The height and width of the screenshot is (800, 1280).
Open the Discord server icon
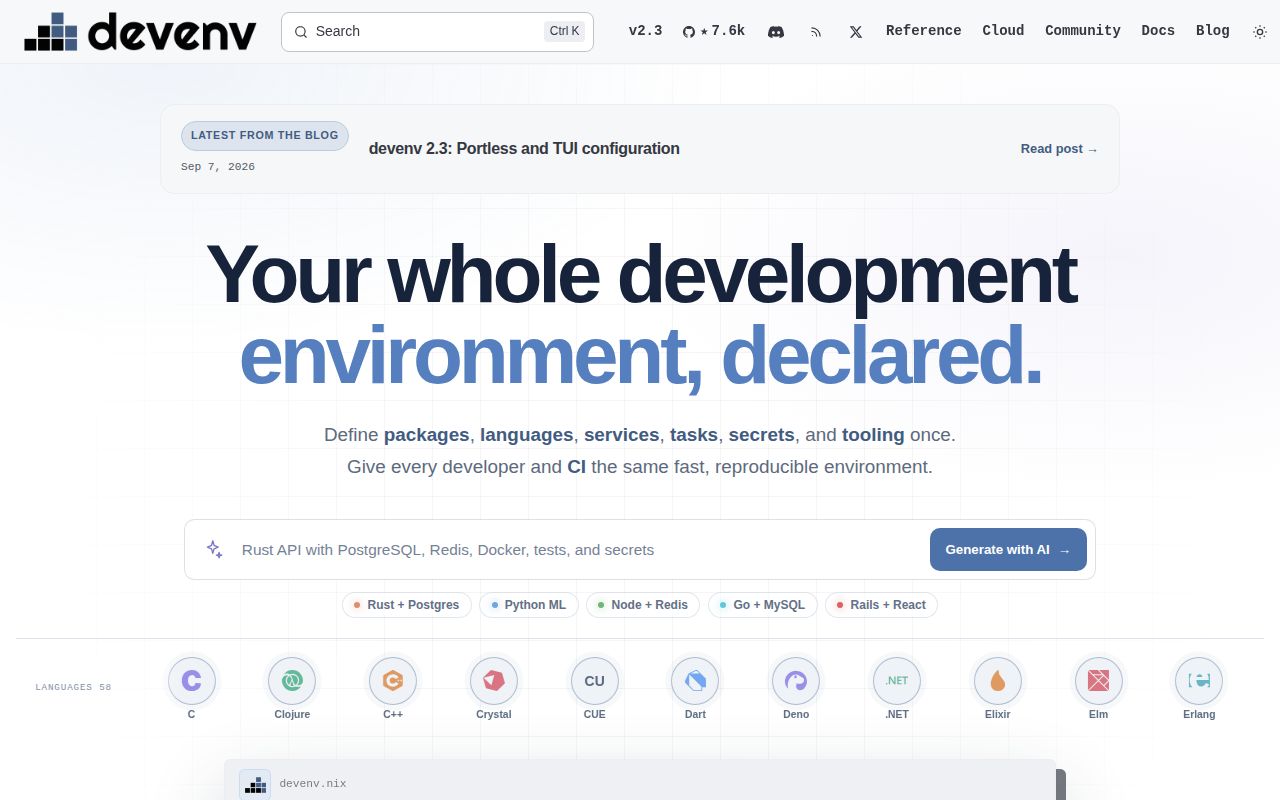776,31
